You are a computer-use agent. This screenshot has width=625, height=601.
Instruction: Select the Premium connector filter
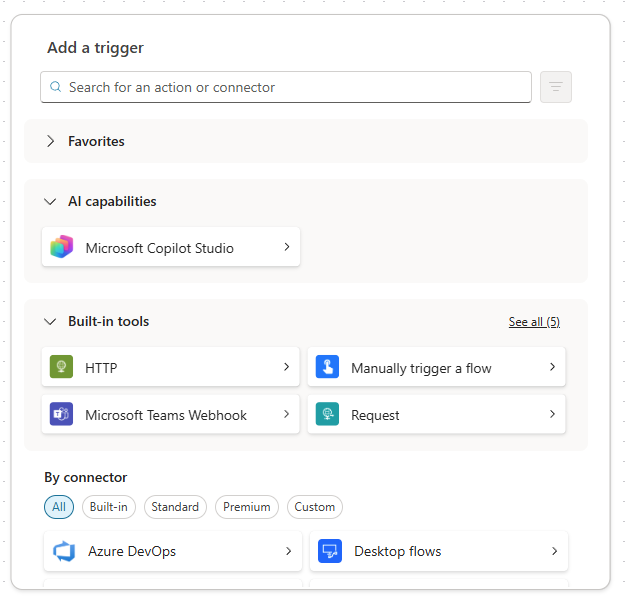coord(247,507)
